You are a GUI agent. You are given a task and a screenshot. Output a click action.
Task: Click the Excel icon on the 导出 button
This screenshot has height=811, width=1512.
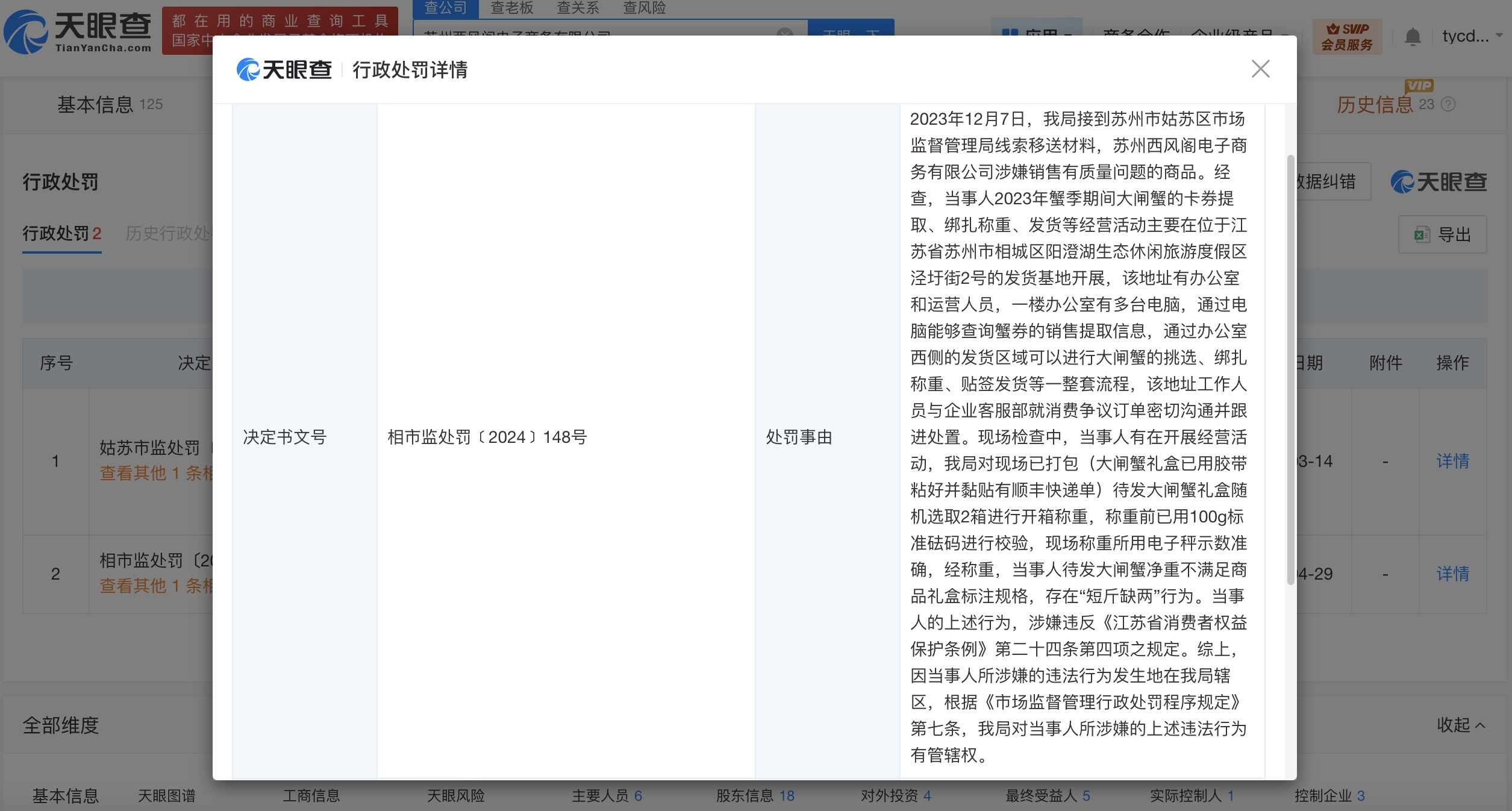coord(1422,234)
